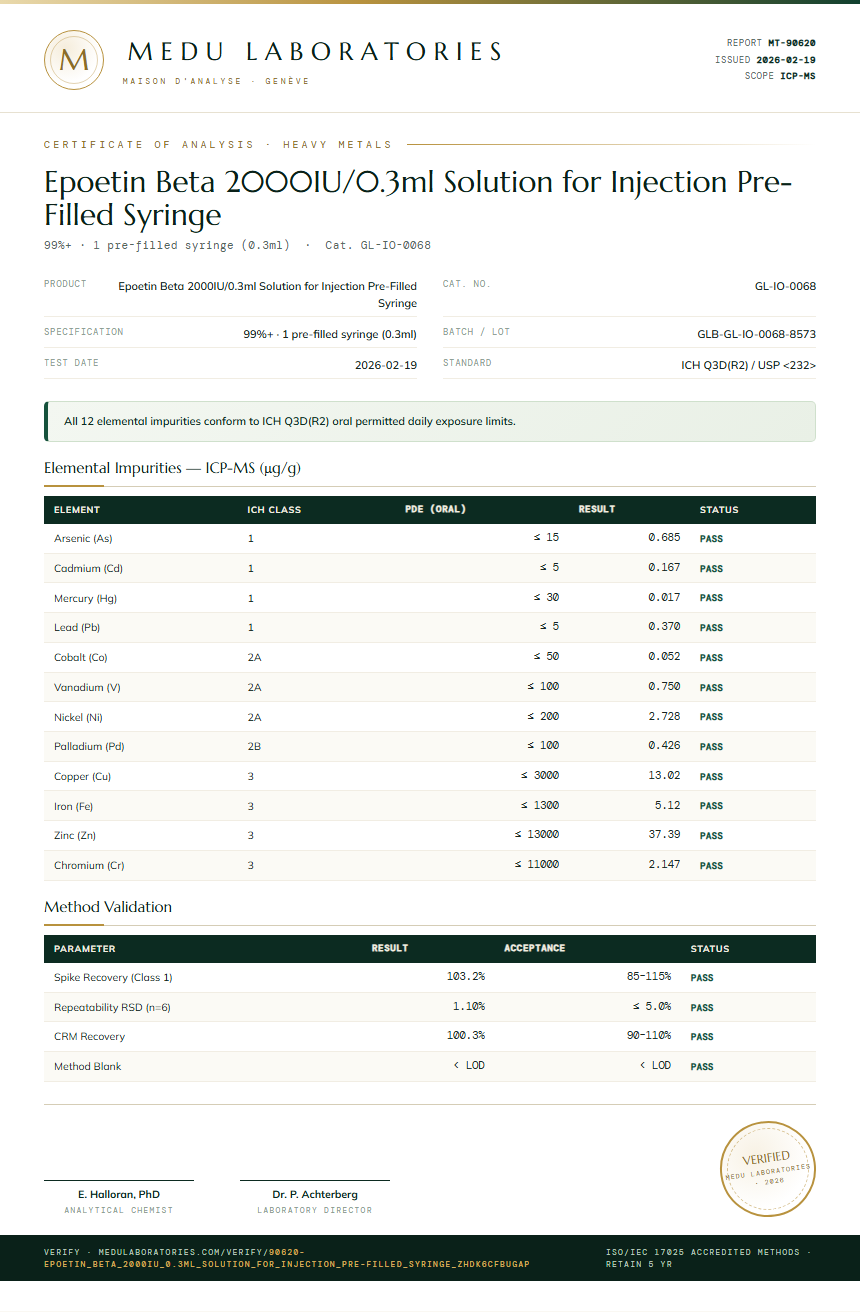Click the test date 2026-02-19 value

click(x=386, y=365)
